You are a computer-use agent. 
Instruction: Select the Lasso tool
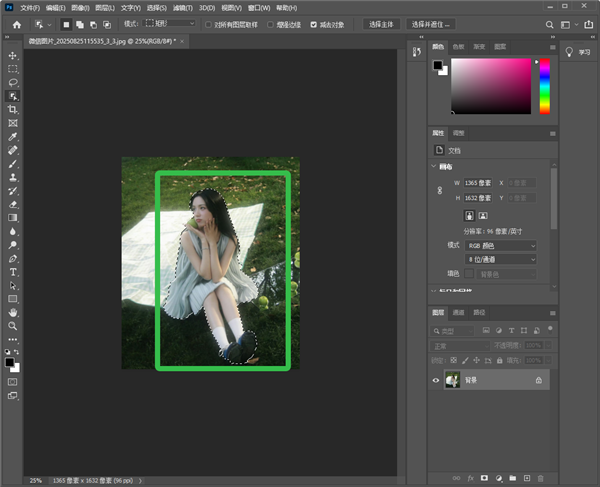13,82
